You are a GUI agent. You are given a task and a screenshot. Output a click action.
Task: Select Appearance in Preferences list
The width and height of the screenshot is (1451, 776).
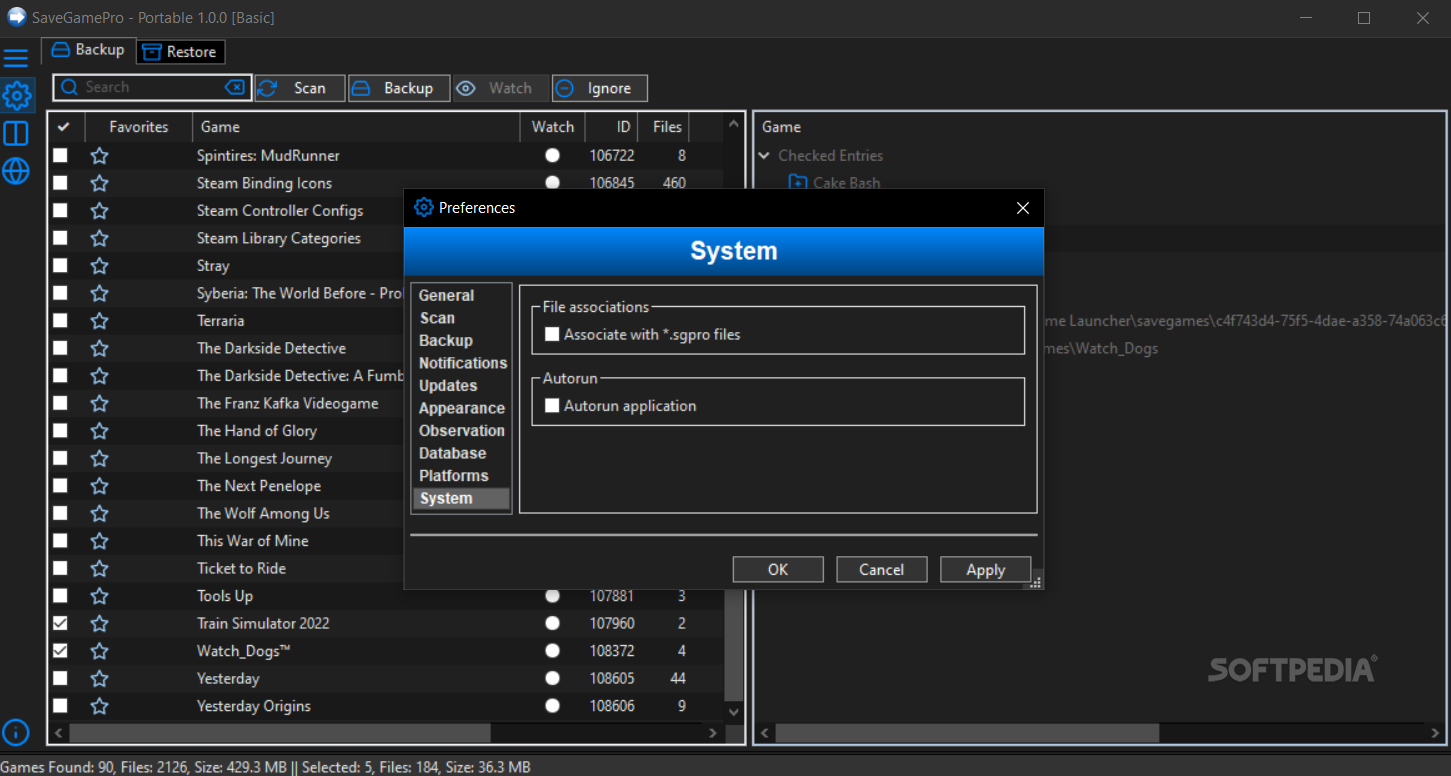(461, 408)
